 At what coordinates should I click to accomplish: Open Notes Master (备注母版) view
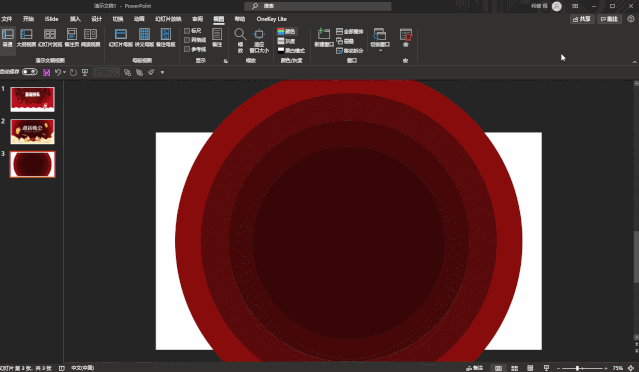click(x=165, y=37)
